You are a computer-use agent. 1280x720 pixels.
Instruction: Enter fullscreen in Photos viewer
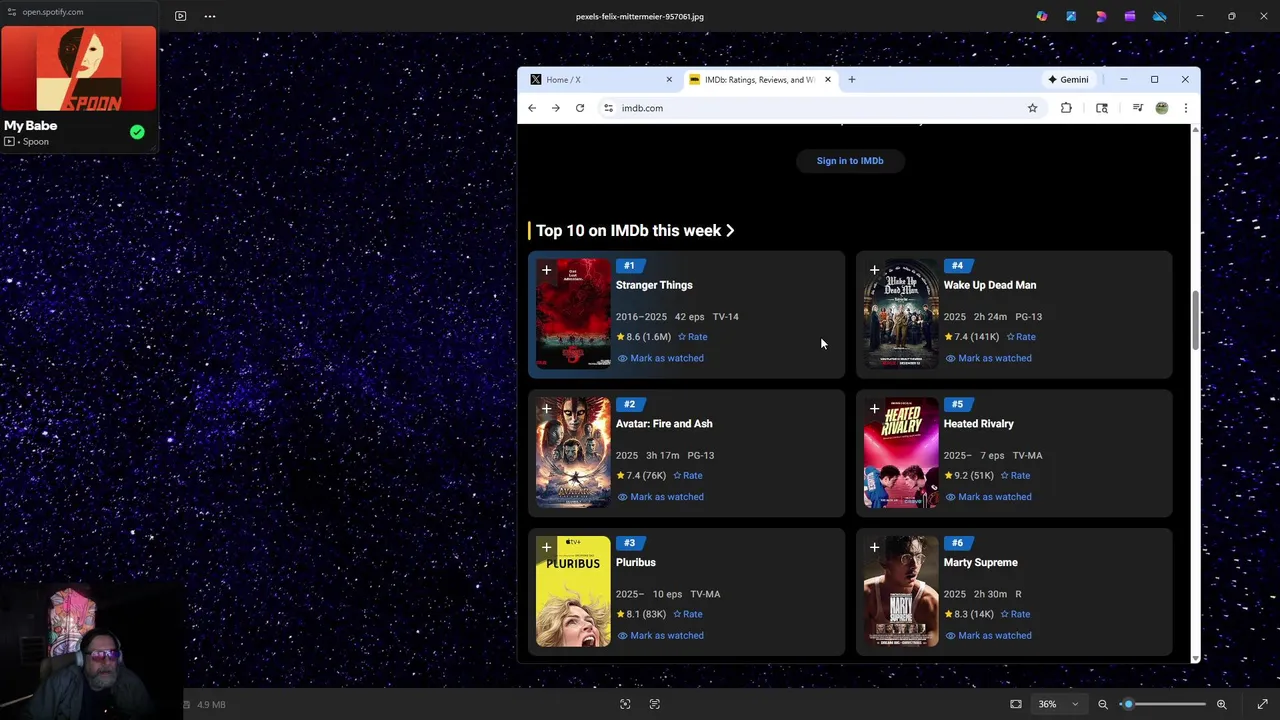point(1262,704)
